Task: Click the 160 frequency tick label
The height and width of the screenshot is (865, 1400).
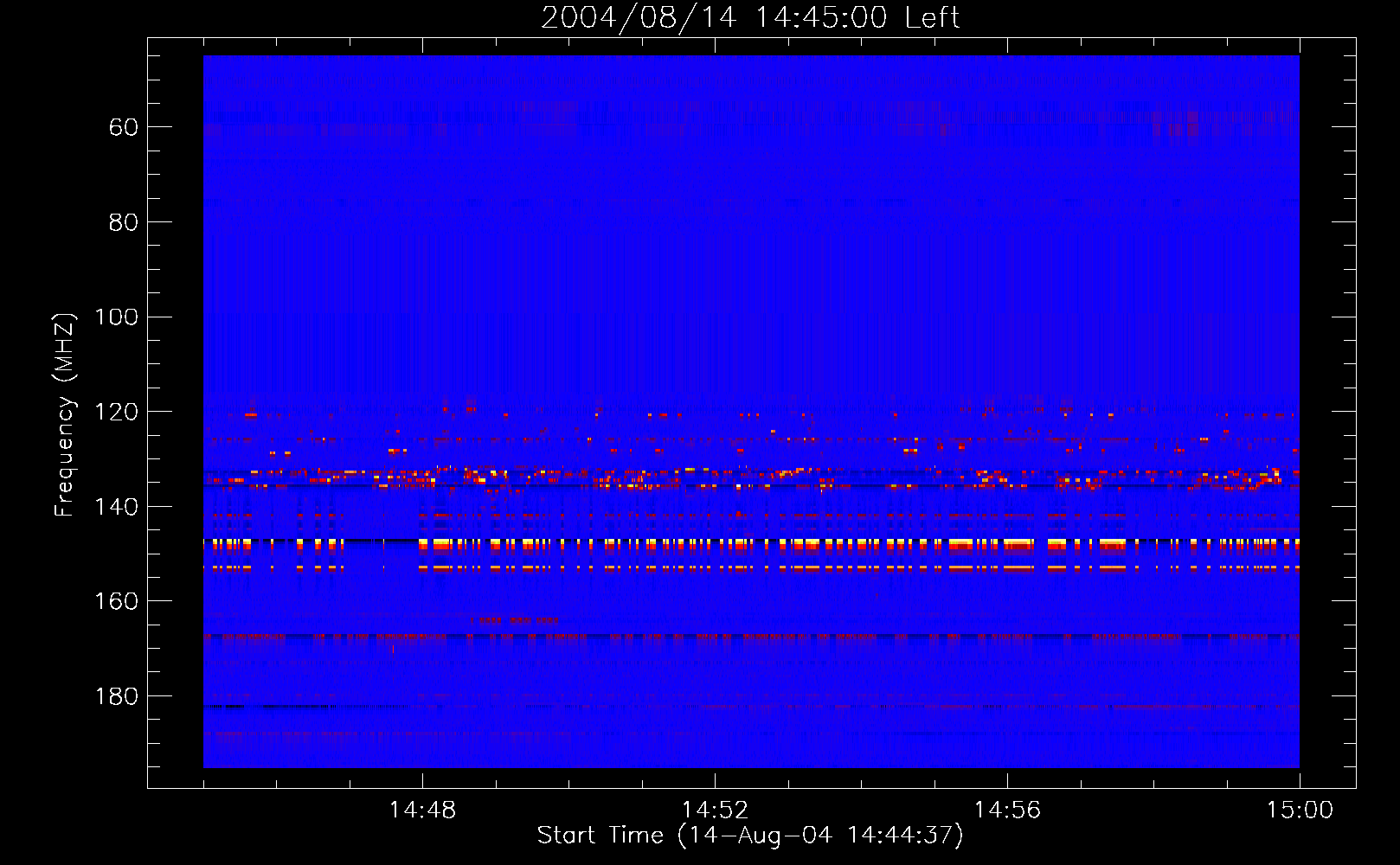Action: (117, 601)
